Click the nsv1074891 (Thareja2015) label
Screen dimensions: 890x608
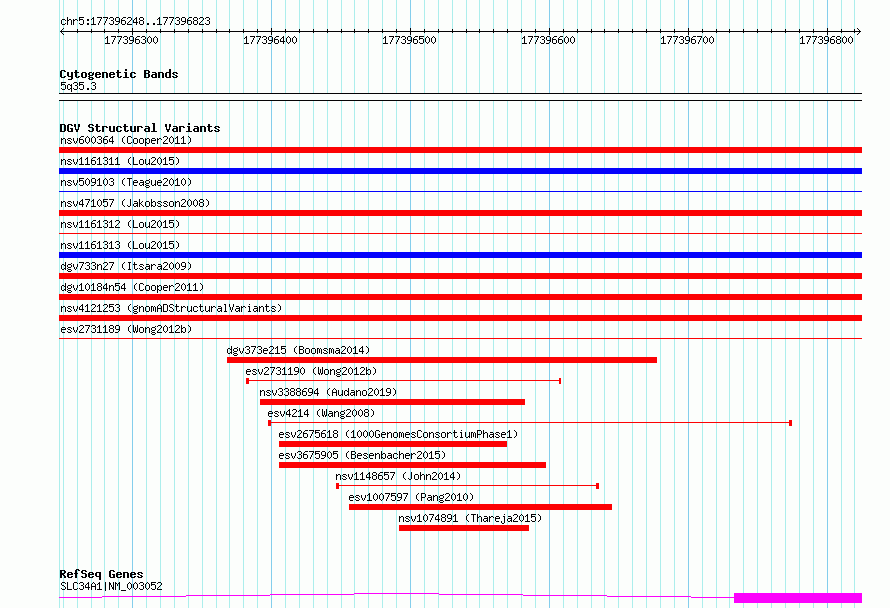[470, 518]
